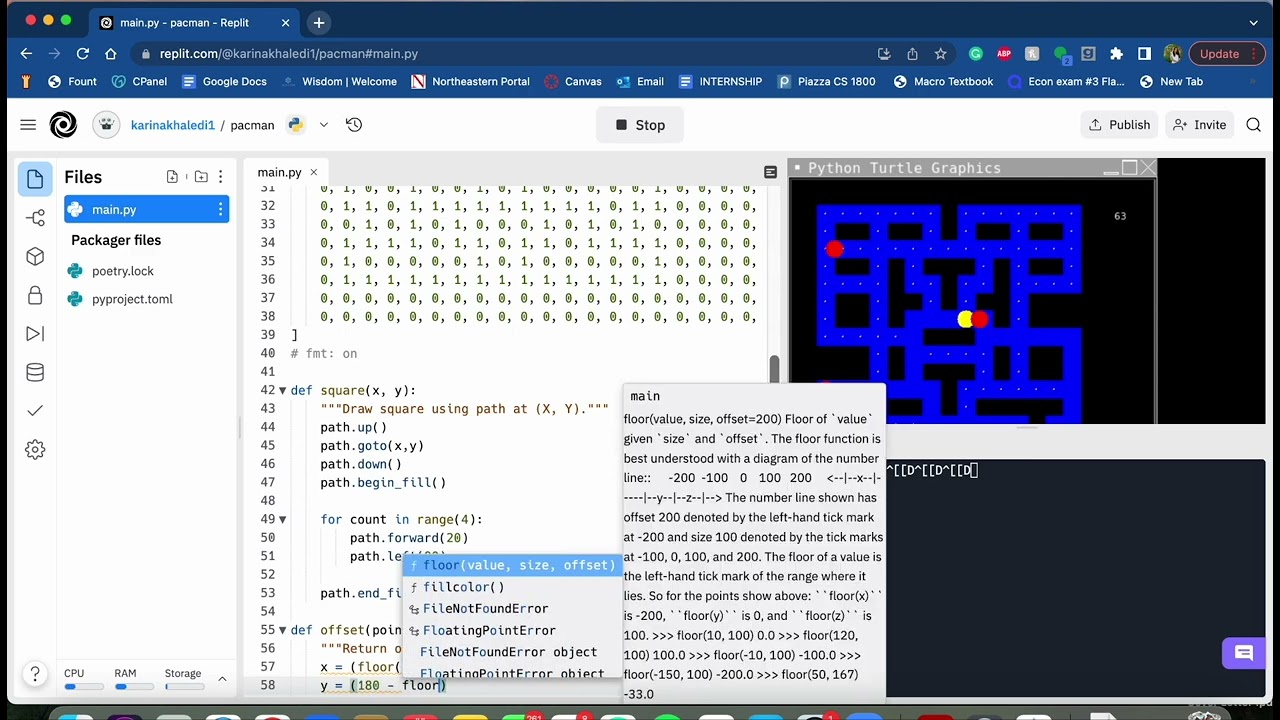Select the fillcolor() autocomplete suggestion
The image size is (1280, 720).
tap(511, 587)
